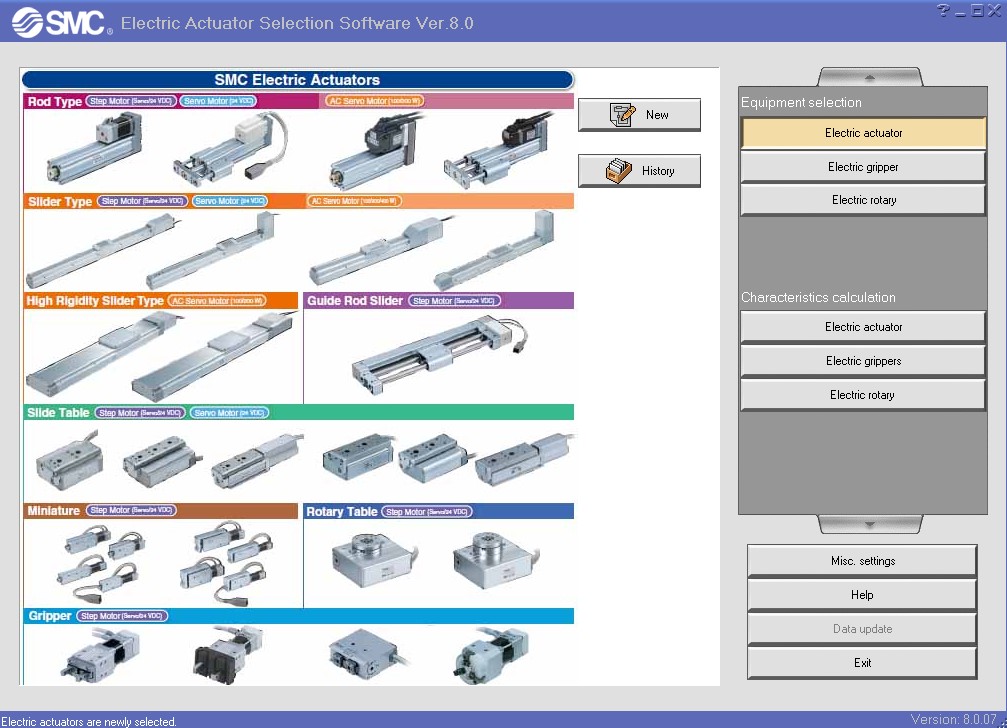Click the SMC logo
The image size is (1007, 728).
[x=62, y=22]
